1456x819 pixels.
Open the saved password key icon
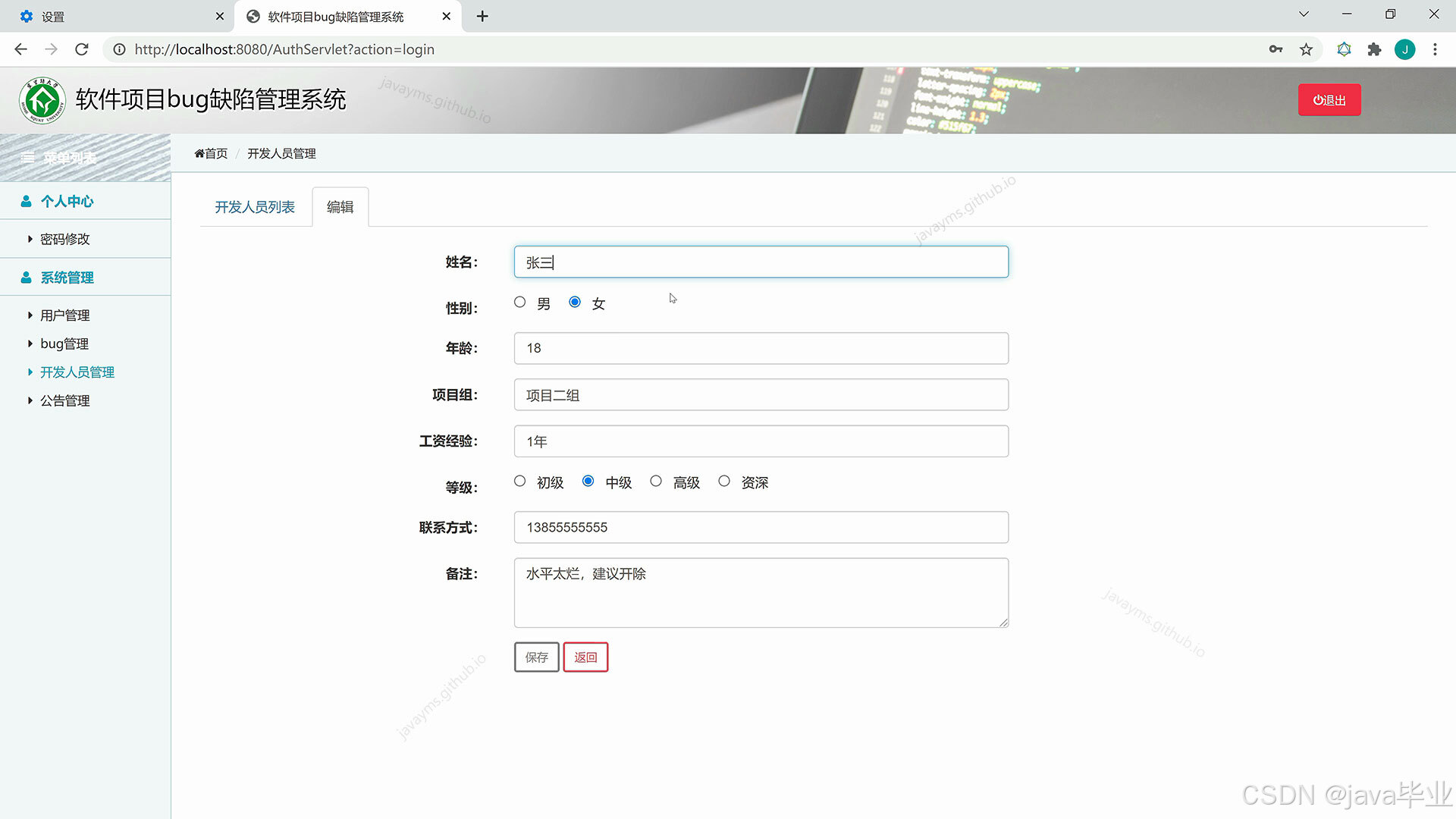pyautogui.click(x=1276, y=49)
